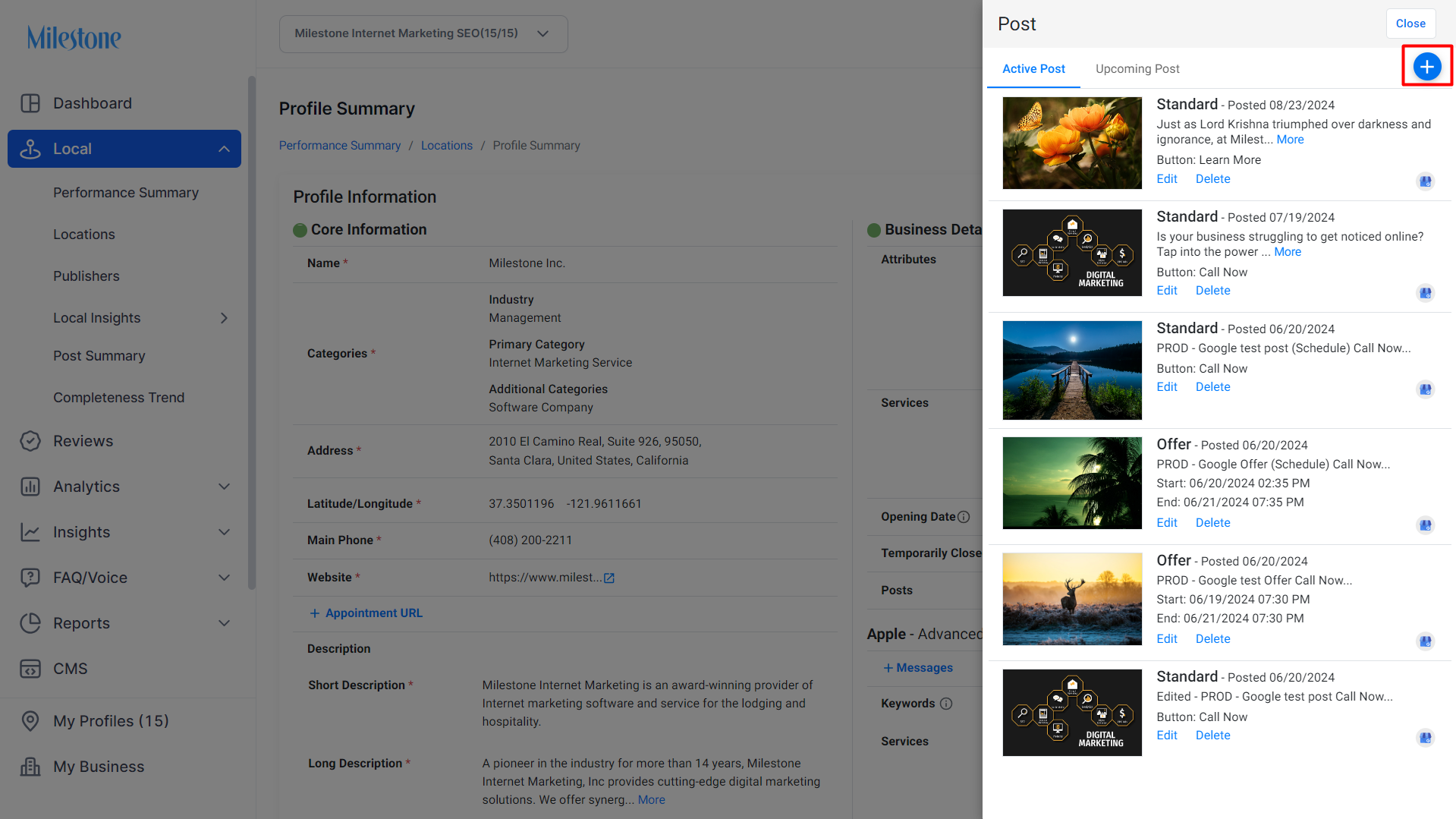Close the Post panel

1410,24
